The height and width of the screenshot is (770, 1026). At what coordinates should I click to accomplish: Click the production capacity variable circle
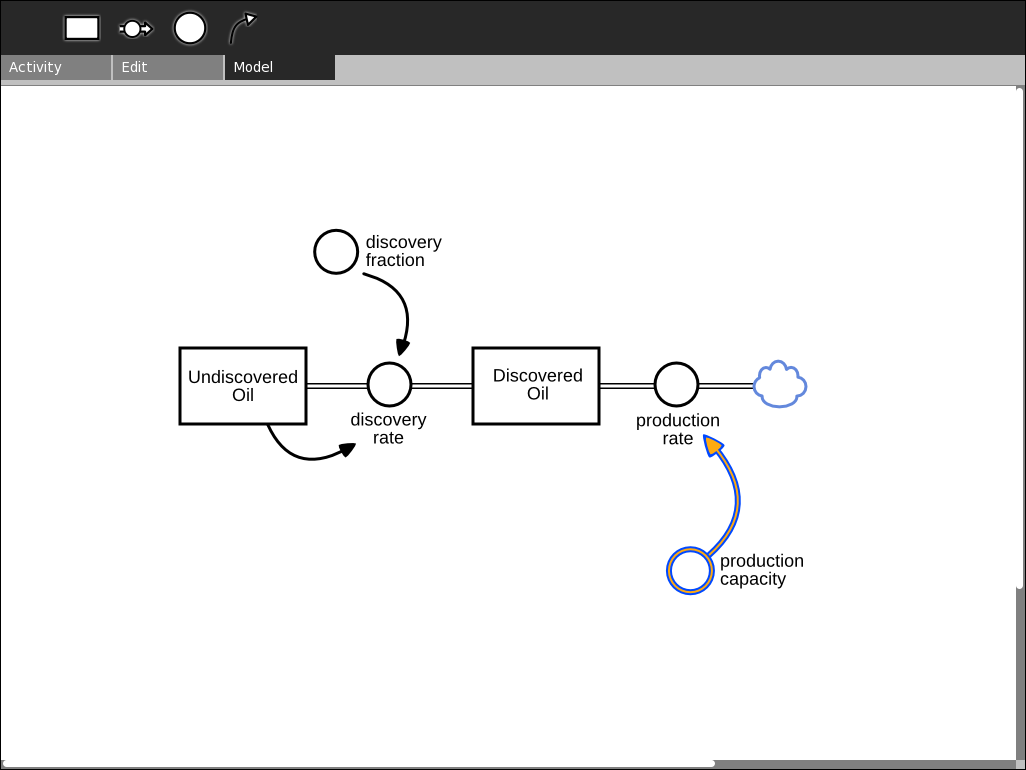pos(690,571)
